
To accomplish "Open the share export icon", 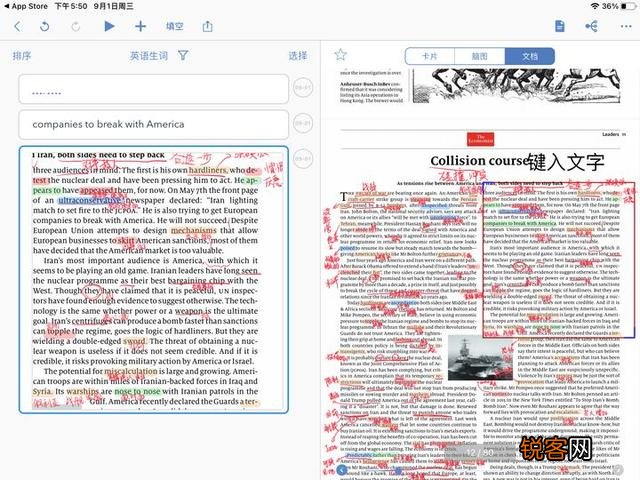I will (207, 26).
